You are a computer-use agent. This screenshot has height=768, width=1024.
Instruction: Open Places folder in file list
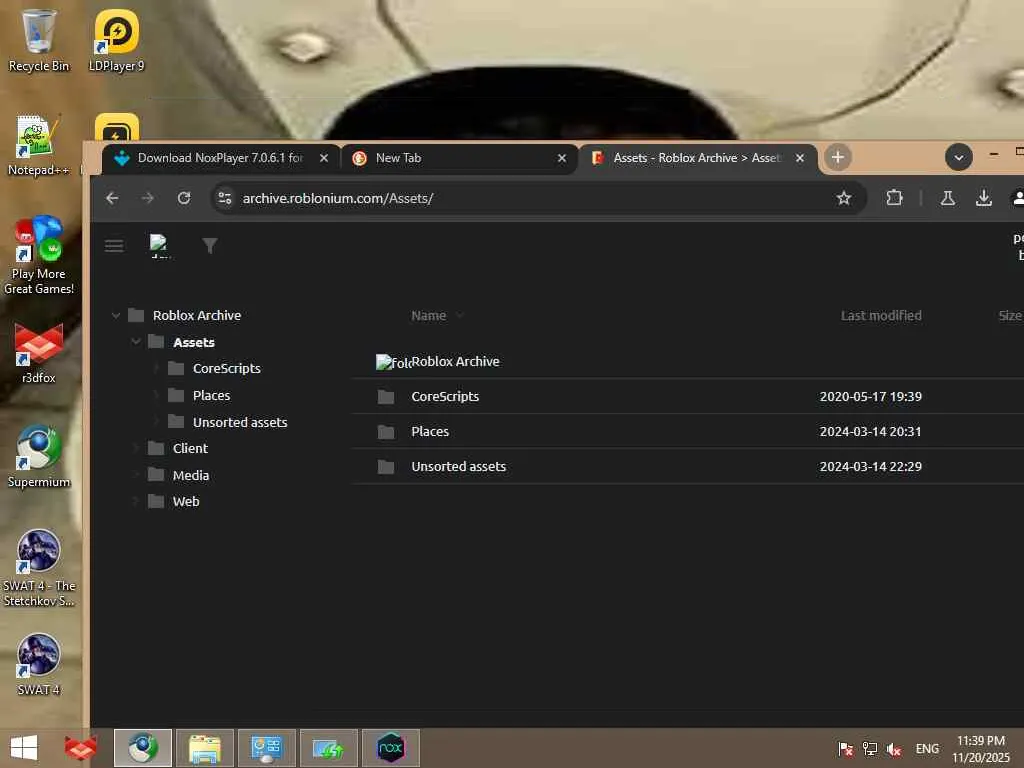pyautogui.click(x=430, y=432)
